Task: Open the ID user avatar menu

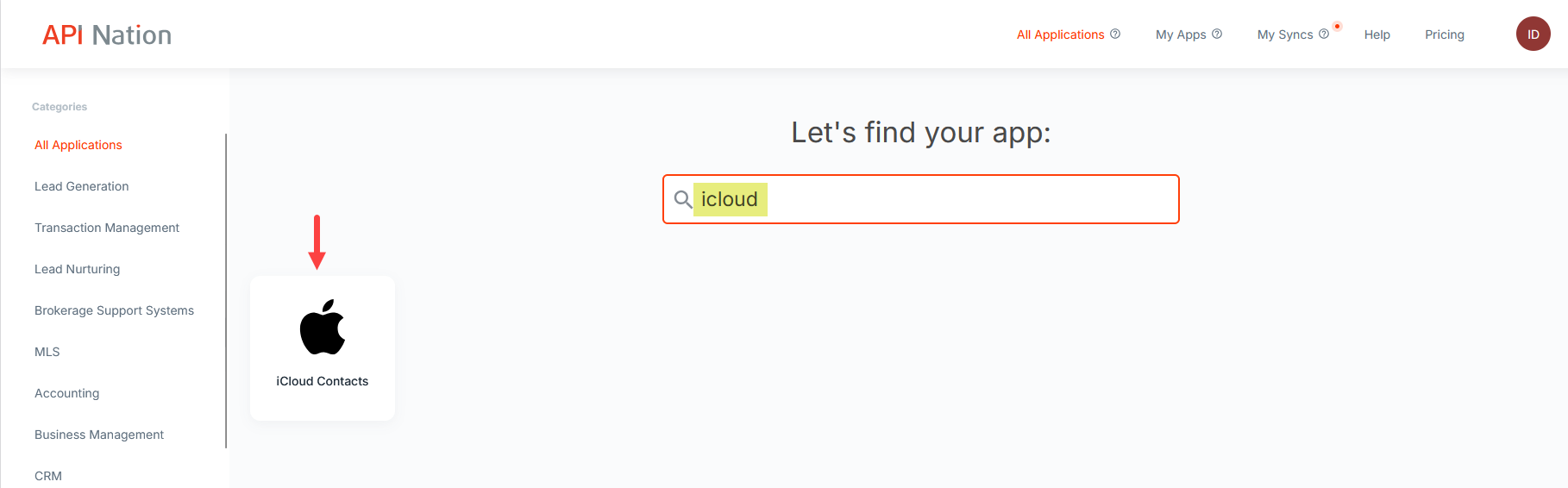Action: (x=1534, y=34)
